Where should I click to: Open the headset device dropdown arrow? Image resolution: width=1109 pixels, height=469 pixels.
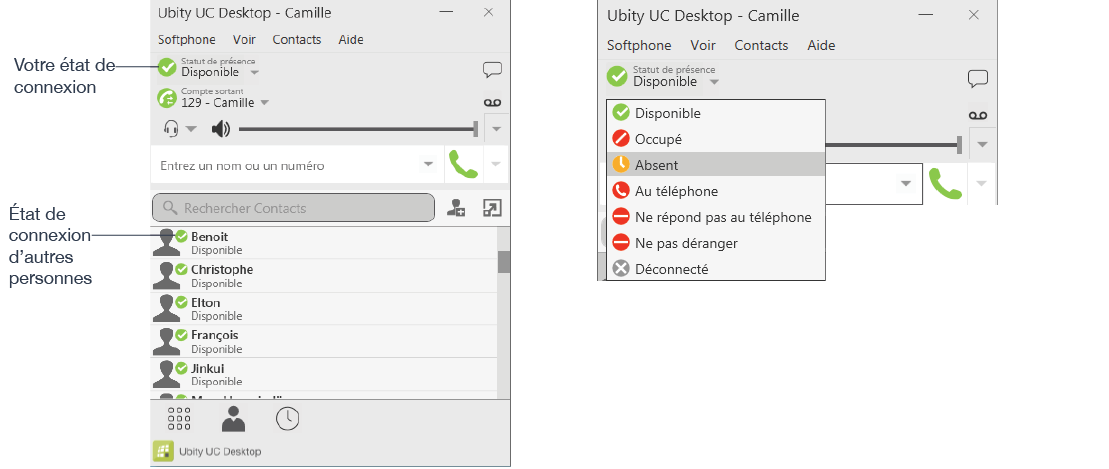tap(191, 129)
